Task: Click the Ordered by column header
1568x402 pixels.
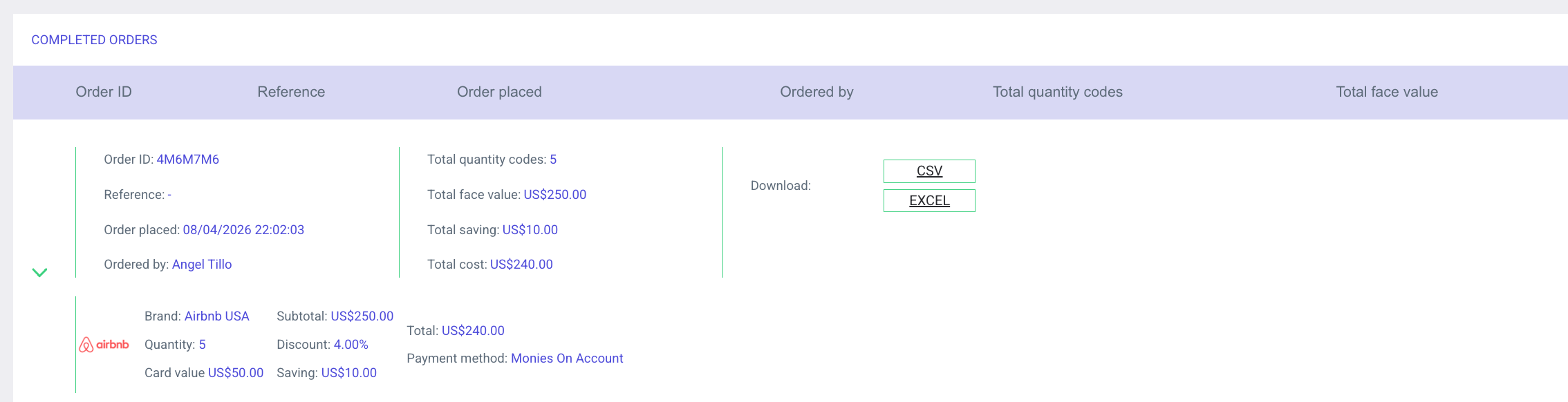Action: point(816,92)
